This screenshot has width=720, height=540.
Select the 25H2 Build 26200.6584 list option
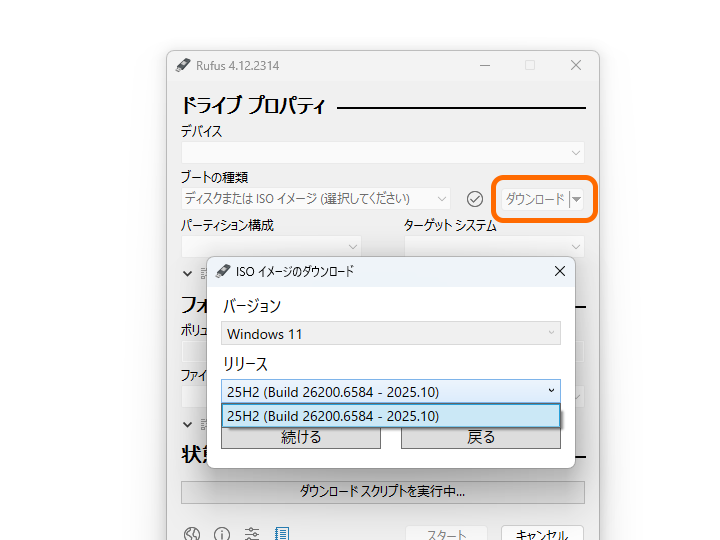pos(391,416)
